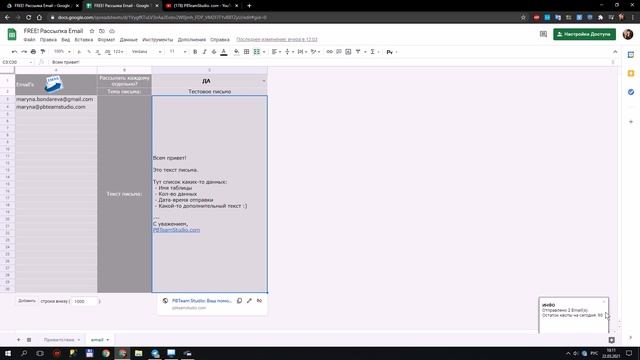Redo the last undone action

[x=24, y=52]
